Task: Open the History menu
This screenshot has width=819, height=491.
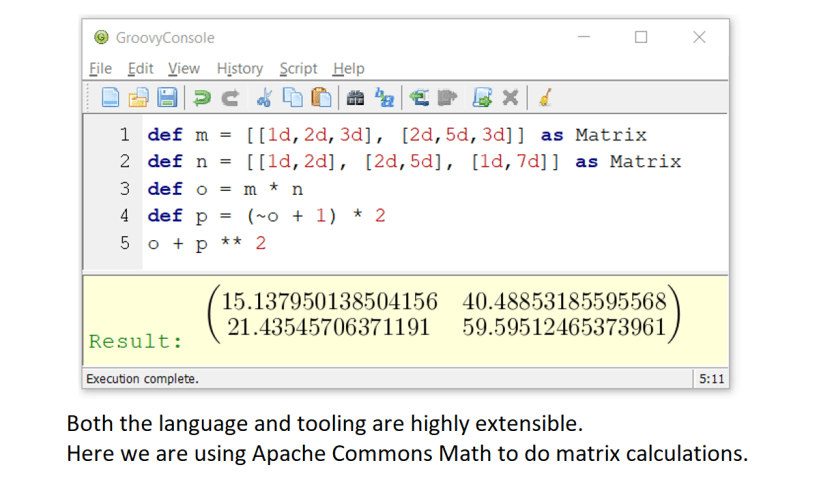Action: [240, 68]
